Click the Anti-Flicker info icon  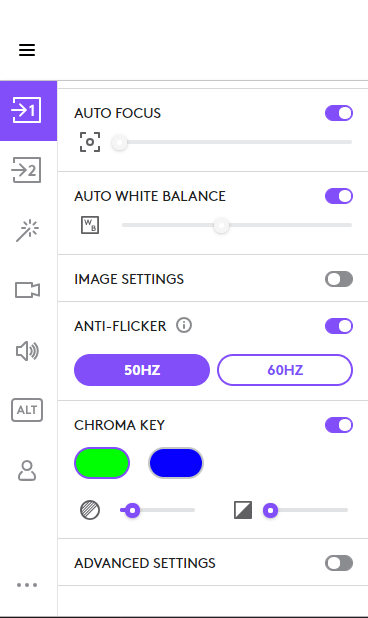click(184, 326)
